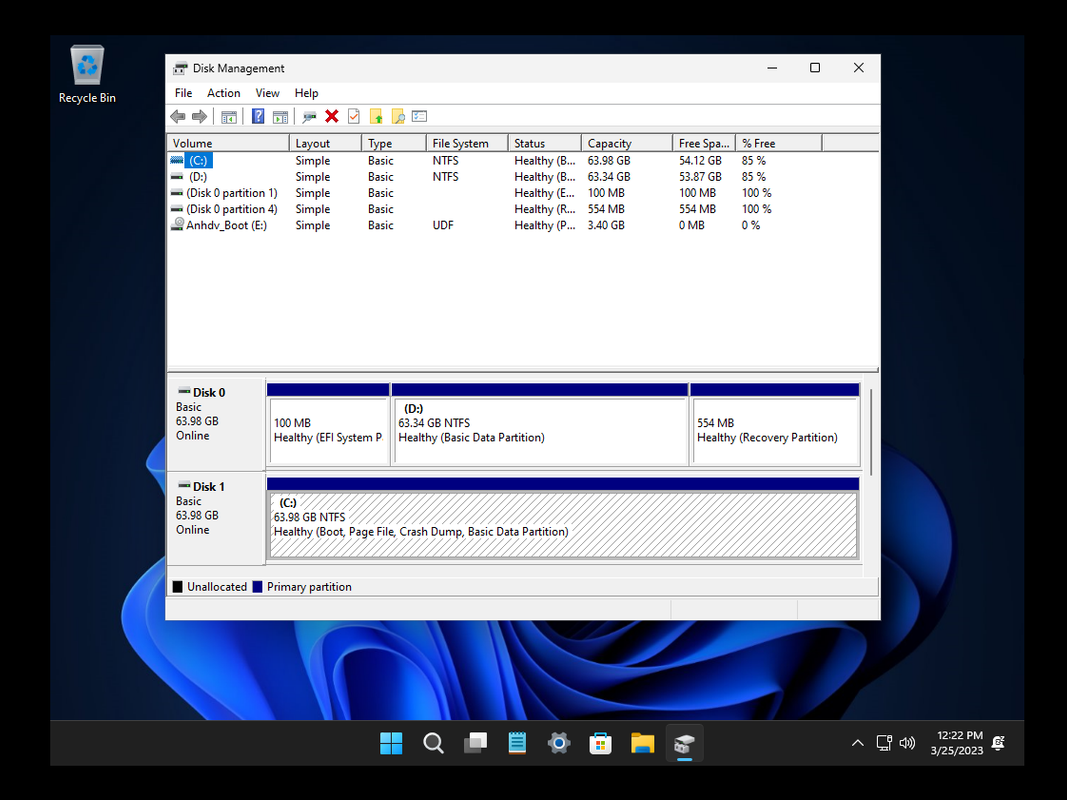
Task: Select the 554 MB Recovery Partition block
Action: click(775, 424)
